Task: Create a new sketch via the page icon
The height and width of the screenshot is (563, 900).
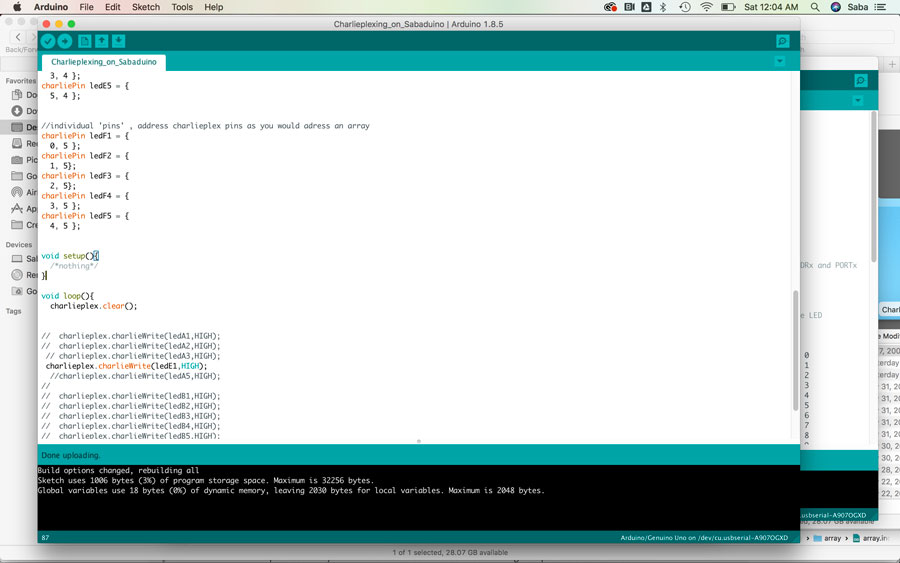Action: pos(84,41)
